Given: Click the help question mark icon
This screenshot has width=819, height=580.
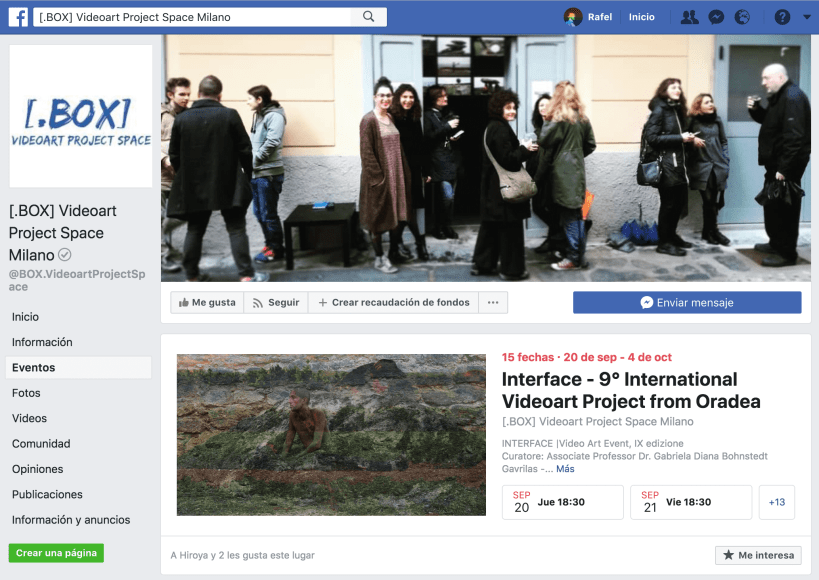Looking at the screenshot, I should (782, 17).
